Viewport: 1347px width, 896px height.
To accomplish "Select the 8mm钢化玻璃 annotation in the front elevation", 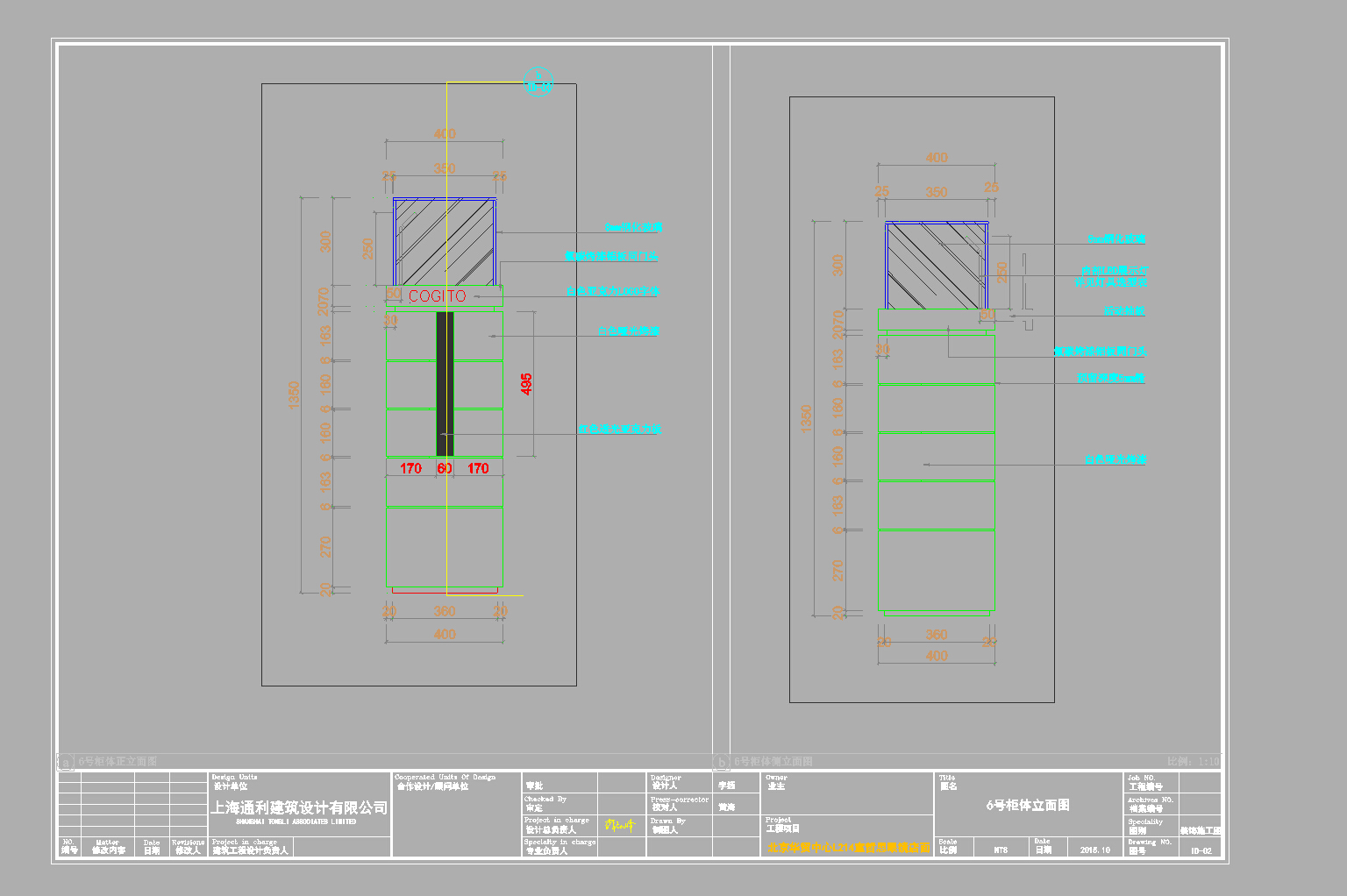I will click(632, 227).
